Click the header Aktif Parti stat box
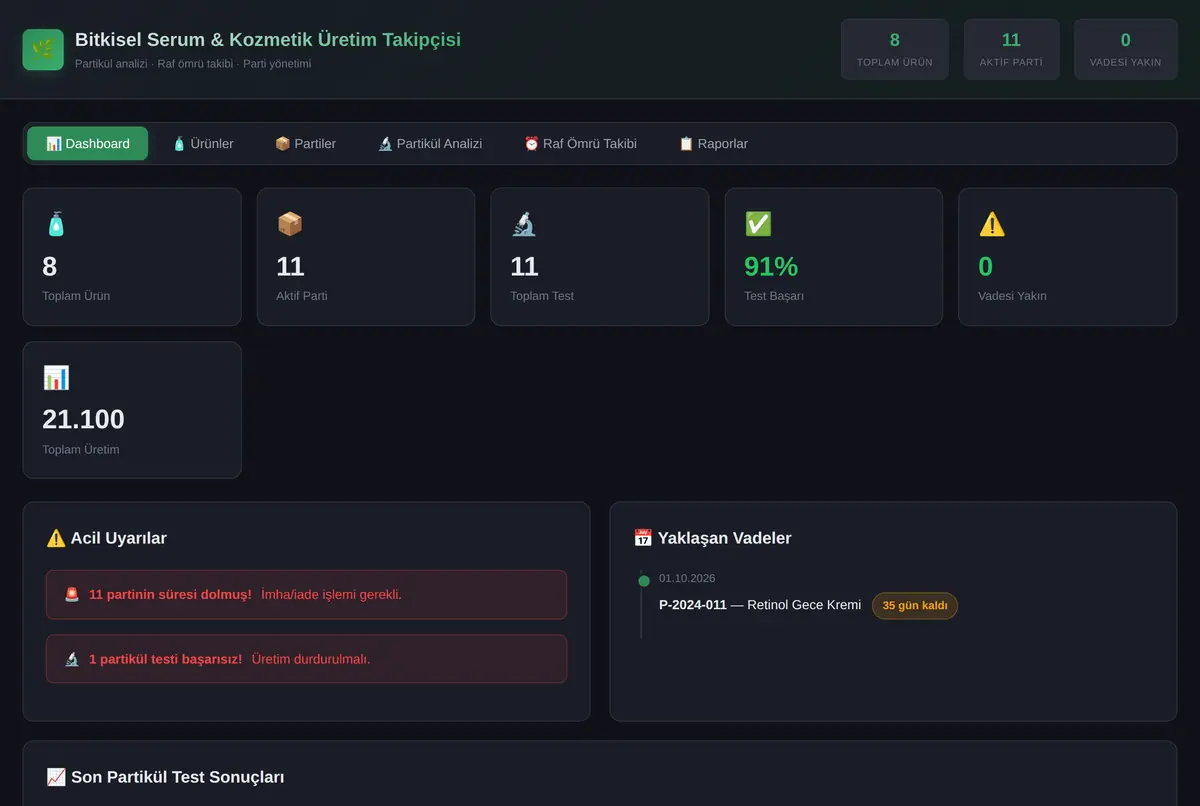Screen dimensions: 1200x806 coord(1011,49)
